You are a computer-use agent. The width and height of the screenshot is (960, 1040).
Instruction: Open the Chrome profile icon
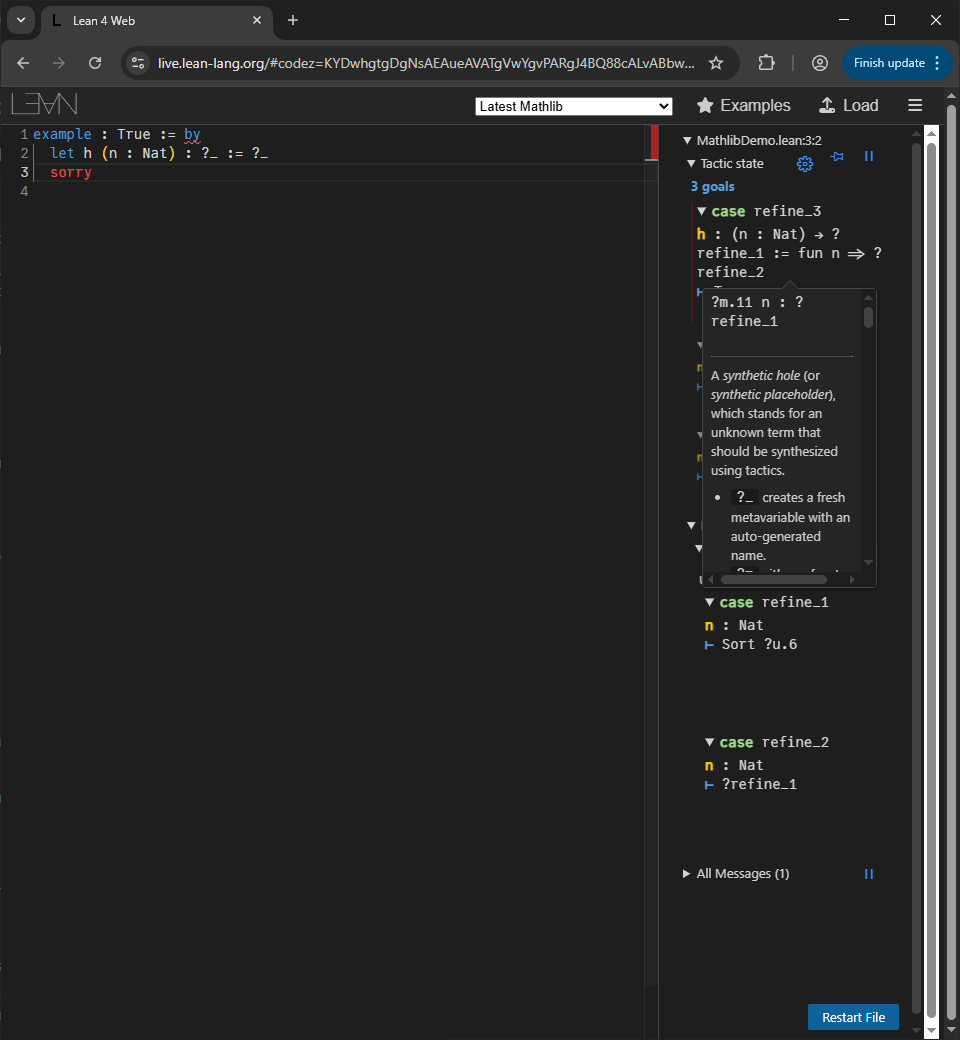click(819, 63)
